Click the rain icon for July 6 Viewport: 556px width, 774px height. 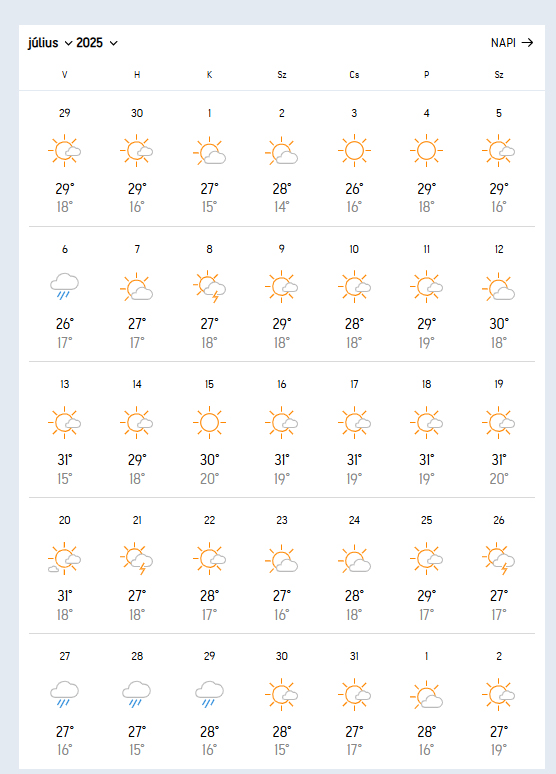pos(64,286)
